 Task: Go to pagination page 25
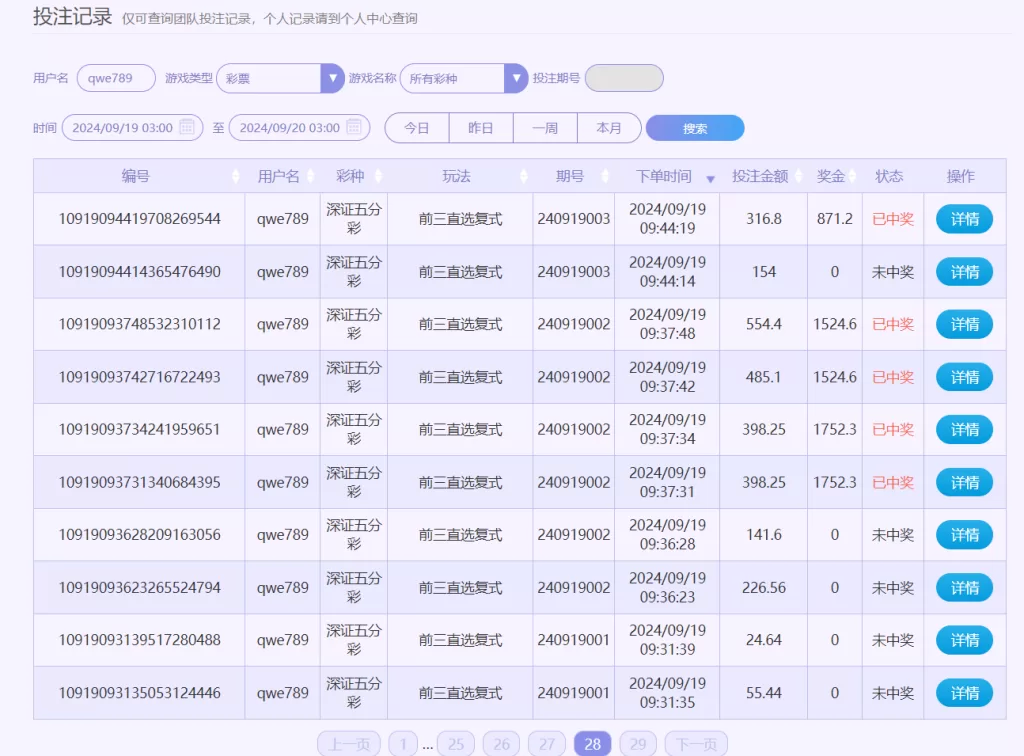456,744
